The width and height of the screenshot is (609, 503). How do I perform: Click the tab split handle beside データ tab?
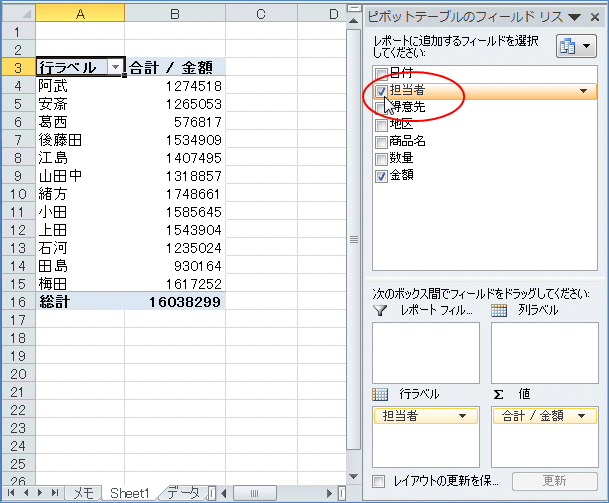(212, 494)
